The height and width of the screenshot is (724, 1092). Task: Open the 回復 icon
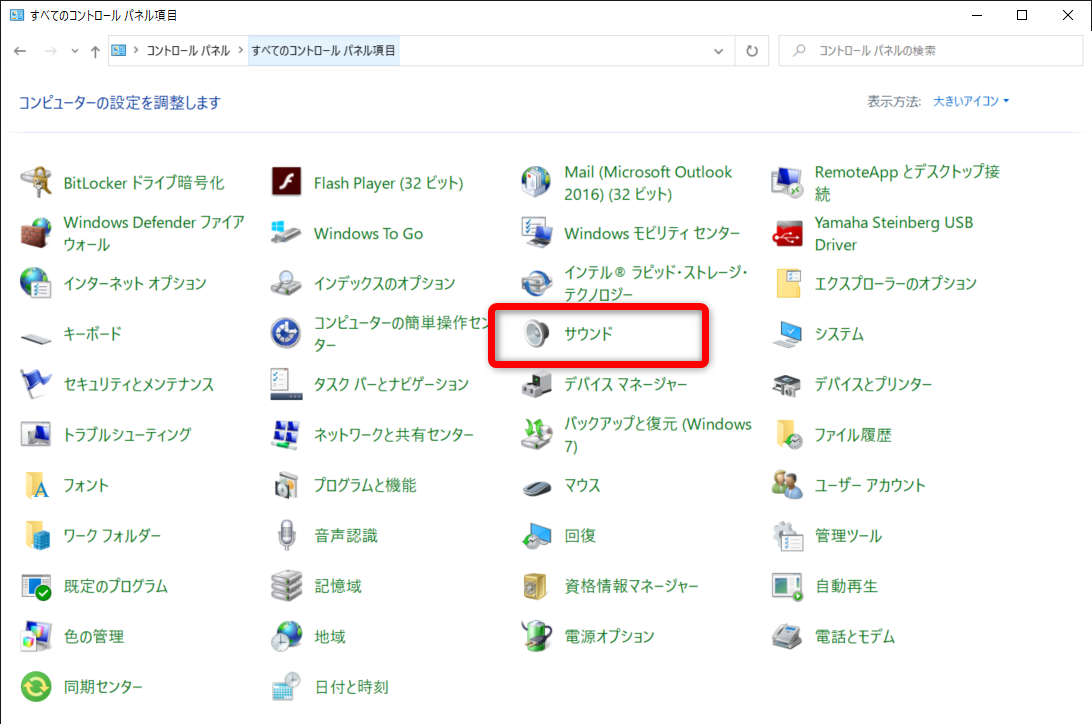[536, 535]
